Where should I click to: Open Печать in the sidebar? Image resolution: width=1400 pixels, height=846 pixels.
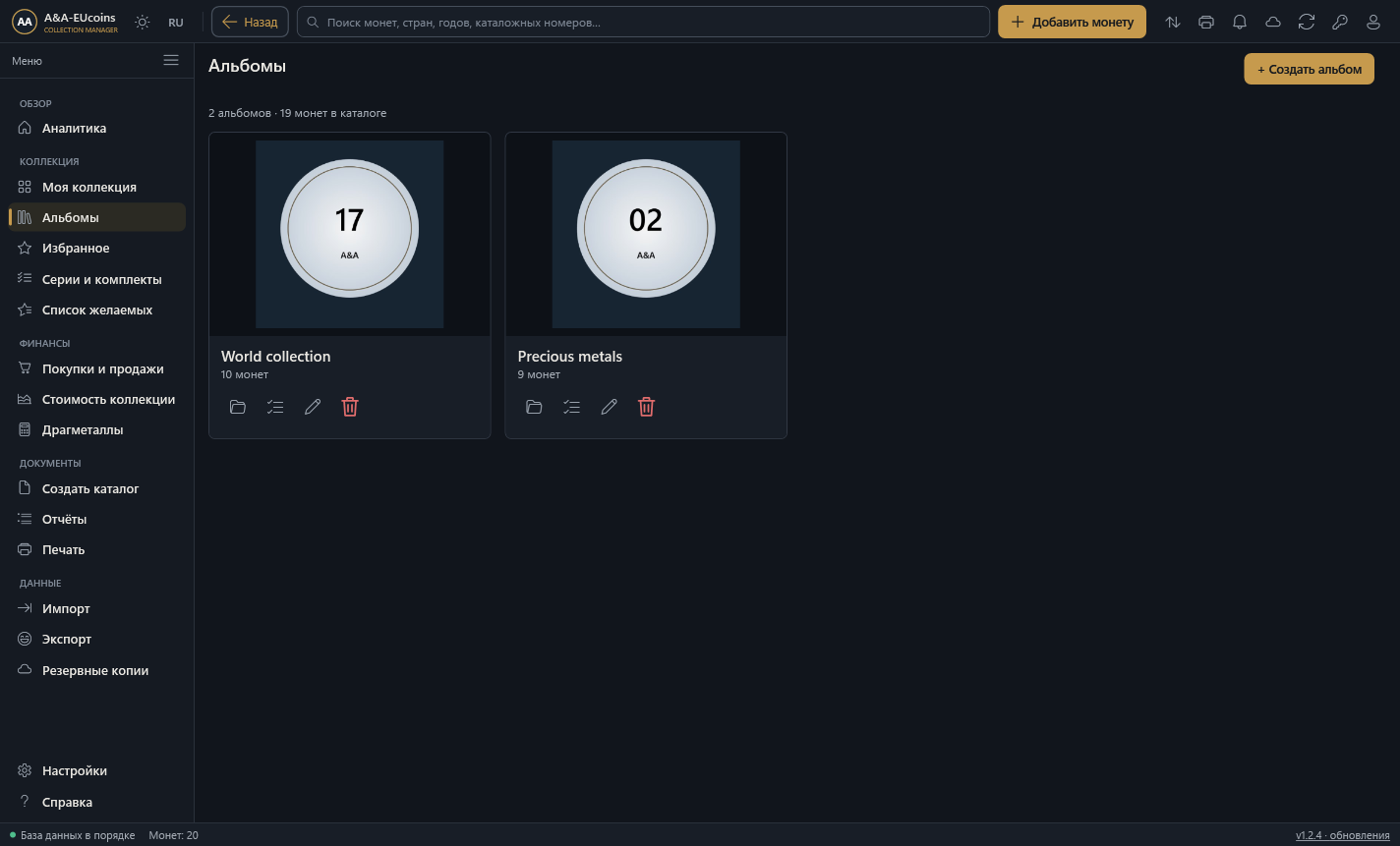tap(97, 550)
